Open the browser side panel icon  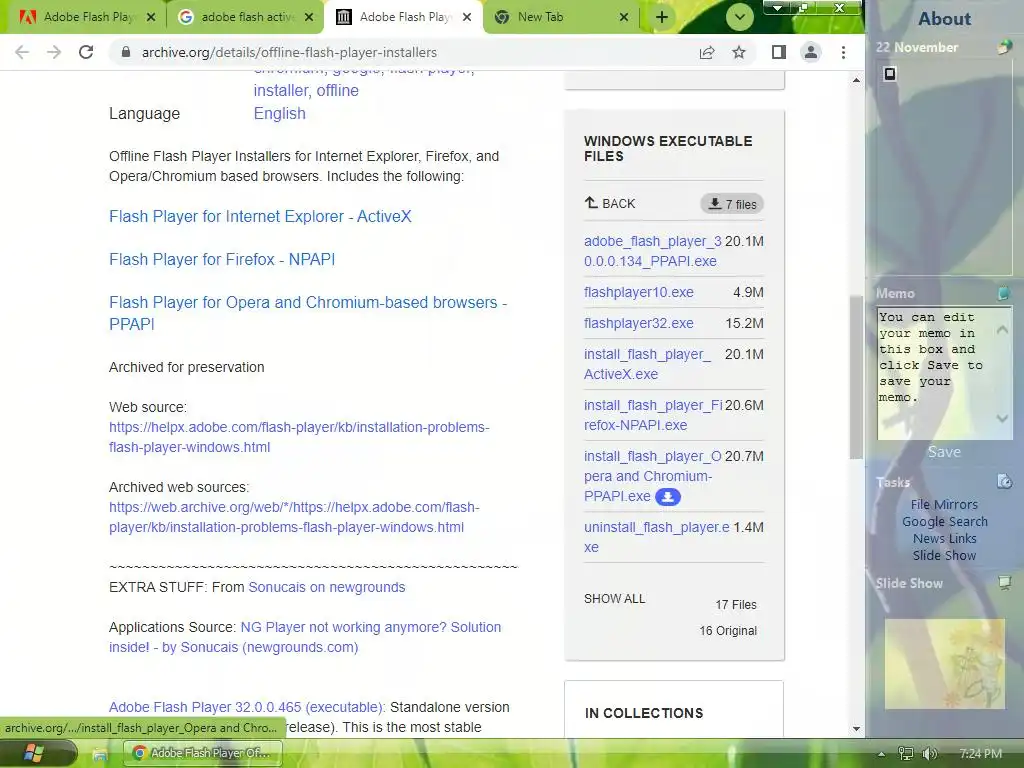[x=778, y=52]
